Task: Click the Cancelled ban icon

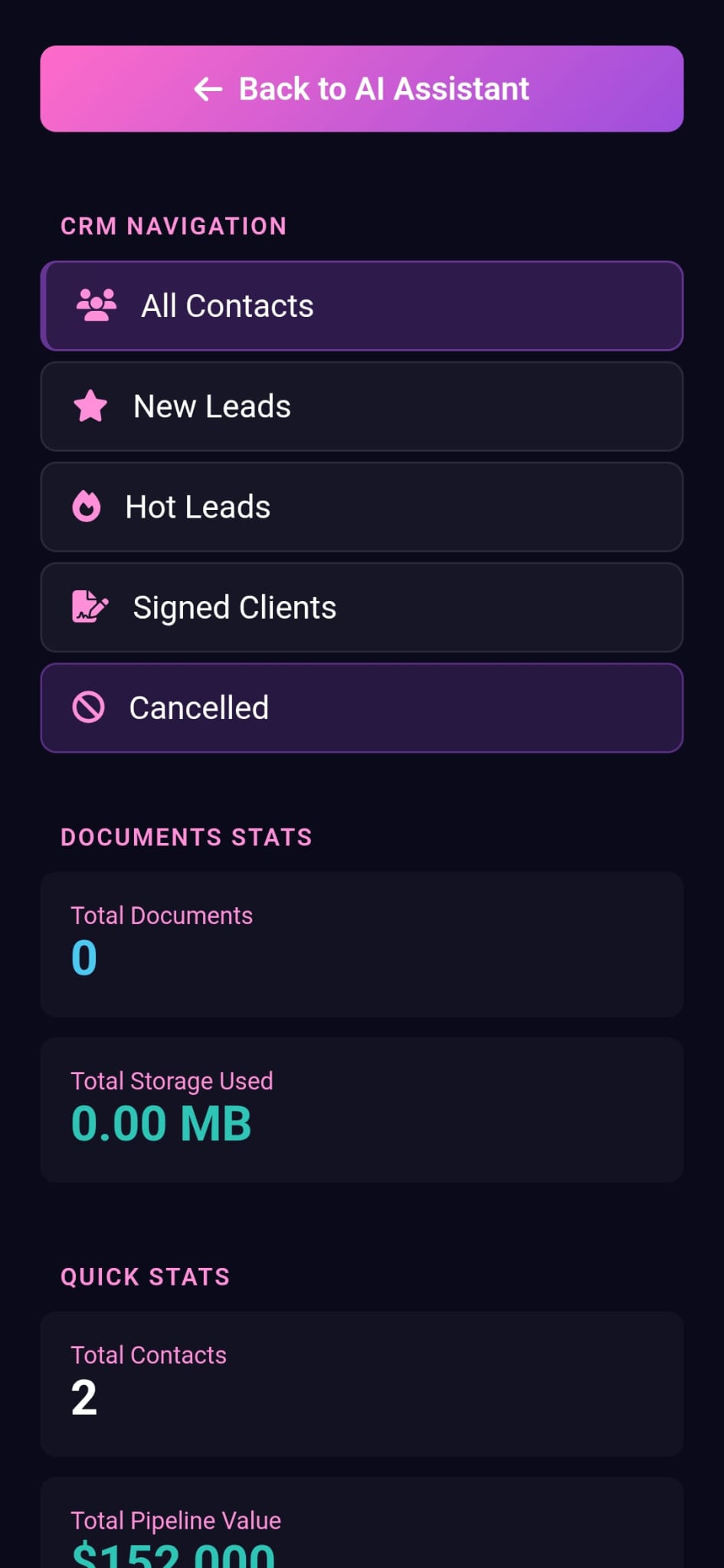Action: point(89,707)
